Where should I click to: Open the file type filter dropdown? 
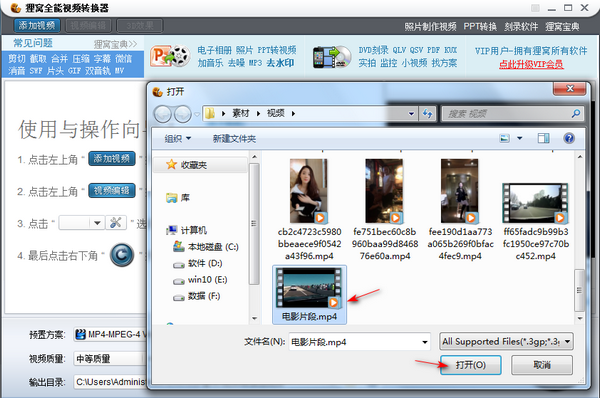coord(506,341)
